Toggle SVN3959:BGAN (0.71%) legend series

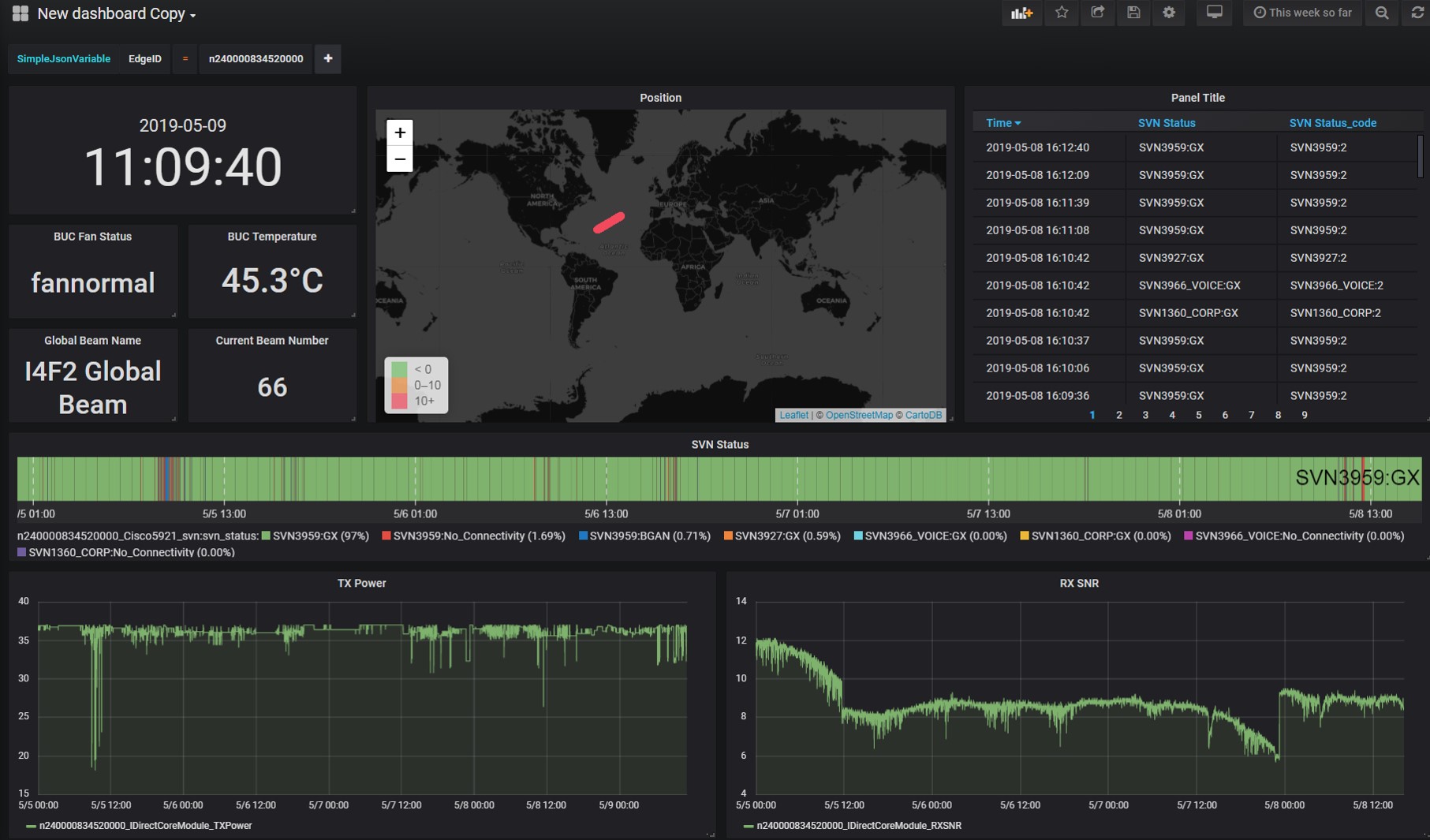644,536
